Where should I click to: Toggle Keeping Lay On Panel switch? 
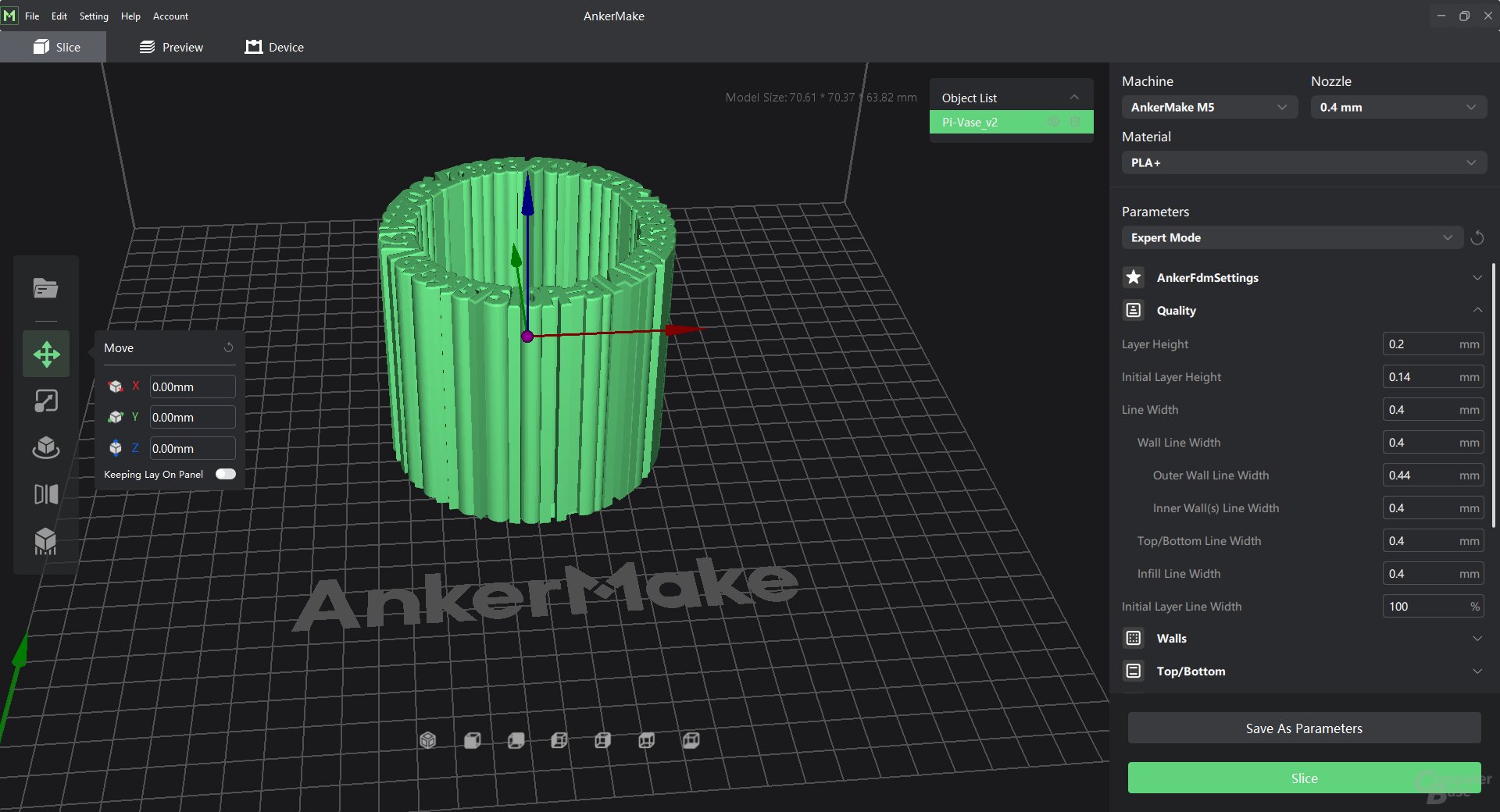(225, 474)
